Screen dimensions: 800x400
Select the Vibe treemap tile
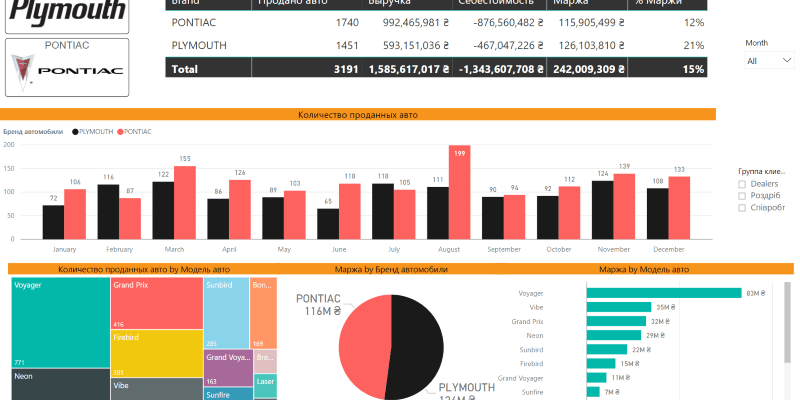(157, 389)
